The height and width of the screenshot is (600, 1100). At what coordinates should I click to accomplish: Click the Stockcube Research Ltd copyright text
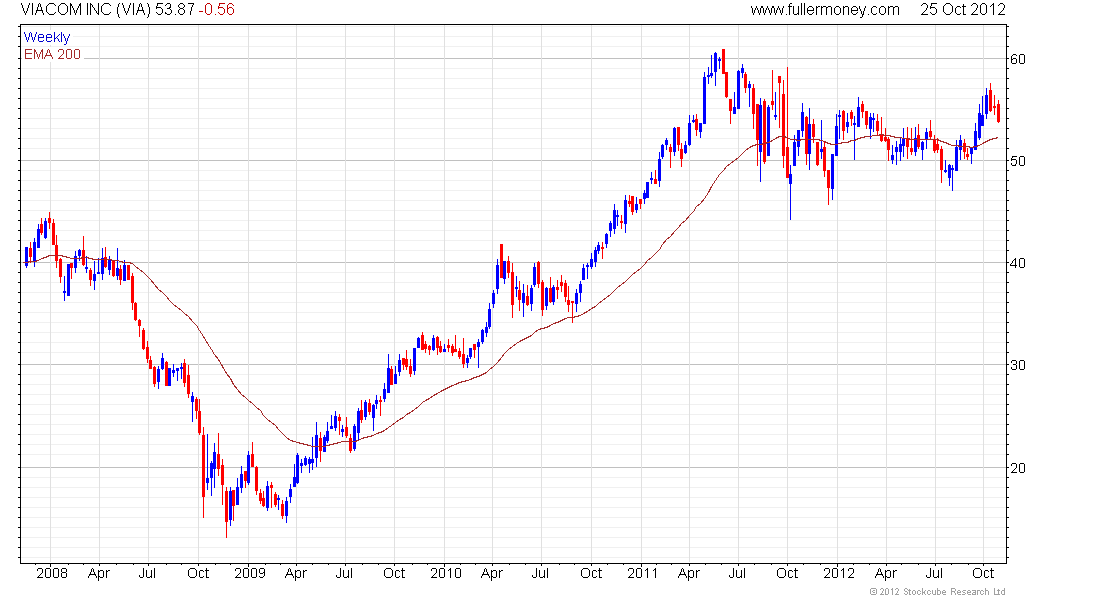click(938, 592)
